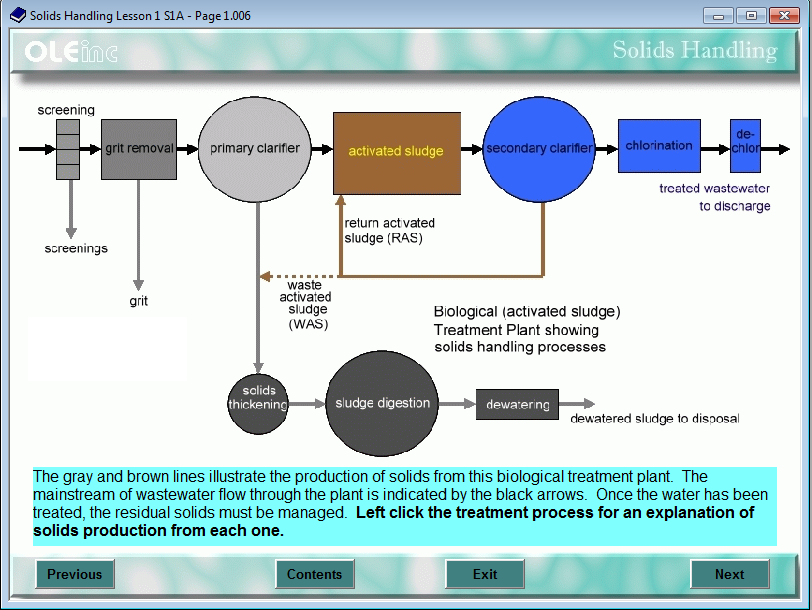Click the return activated sludge (RAS) label
Viewport: 812px width, 610px height.
[389, 229]
